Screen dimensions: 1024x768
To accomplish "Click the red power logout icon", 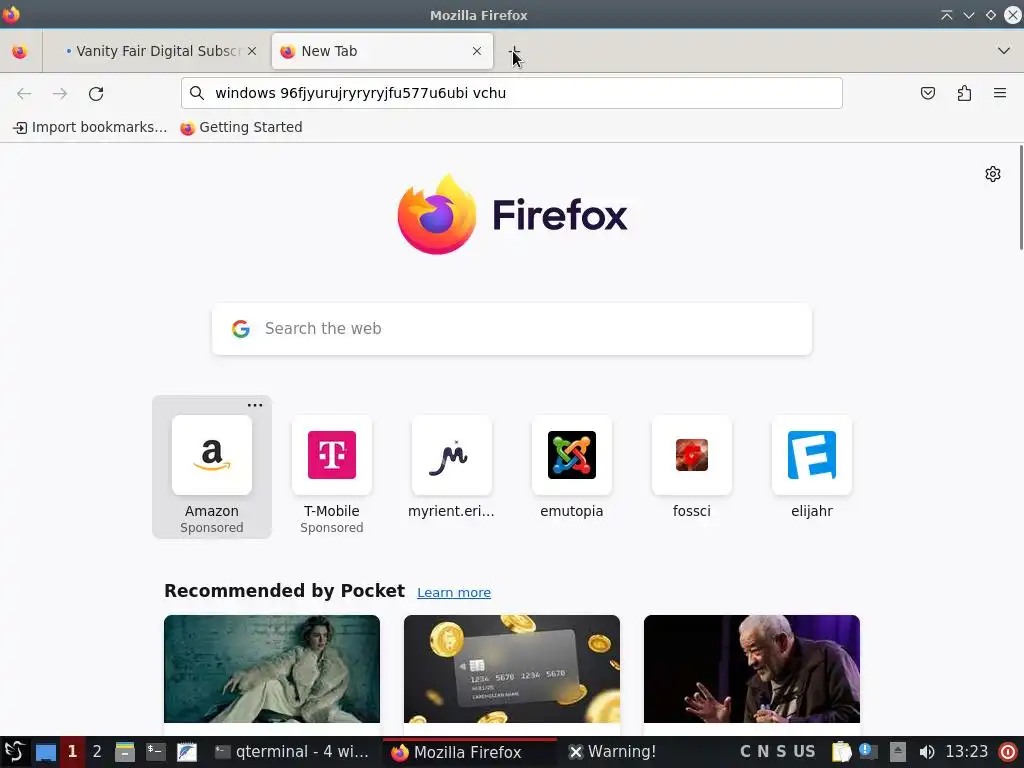I will click(x=1008, y=752).
